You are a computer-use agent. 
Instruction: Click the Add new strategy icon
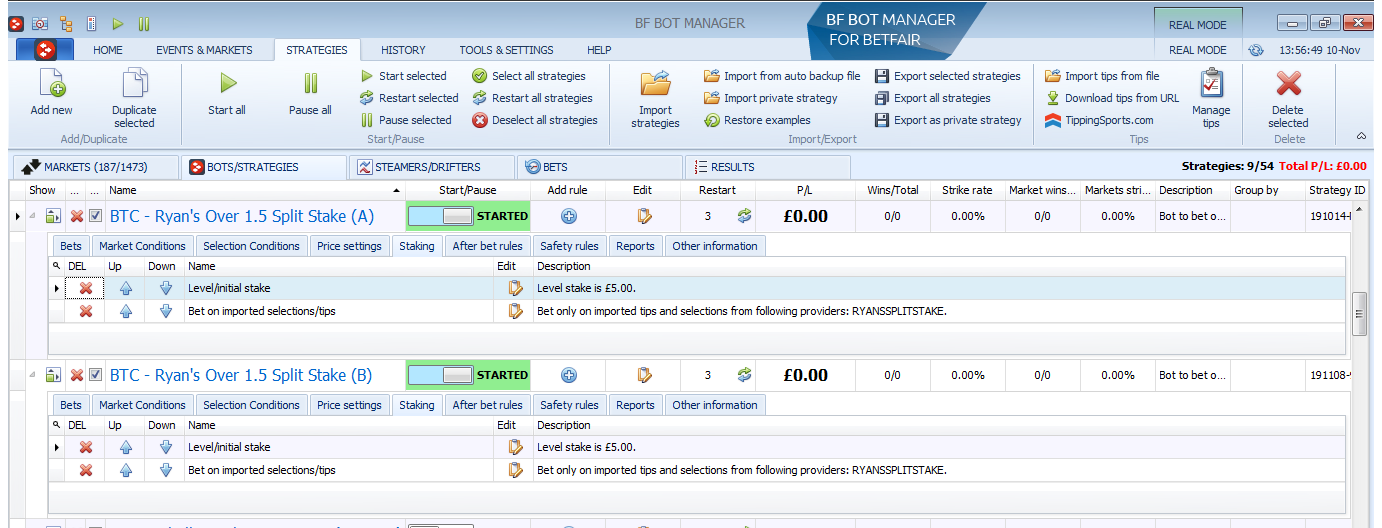51,84
